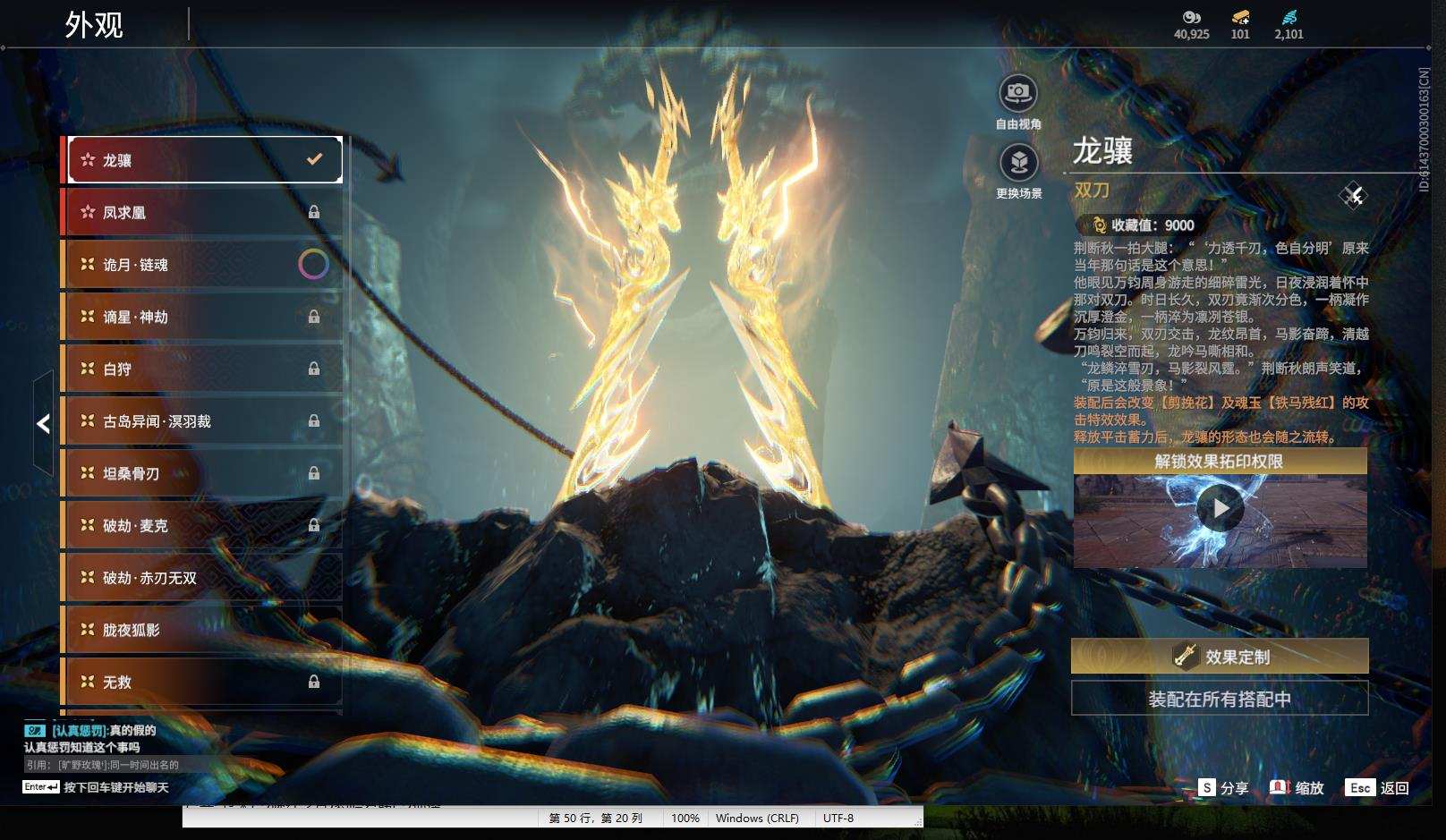Click the 更换场景 change scene icon
The width and height of the screenshot is (1446, 840).
[x=1018, y=163]
